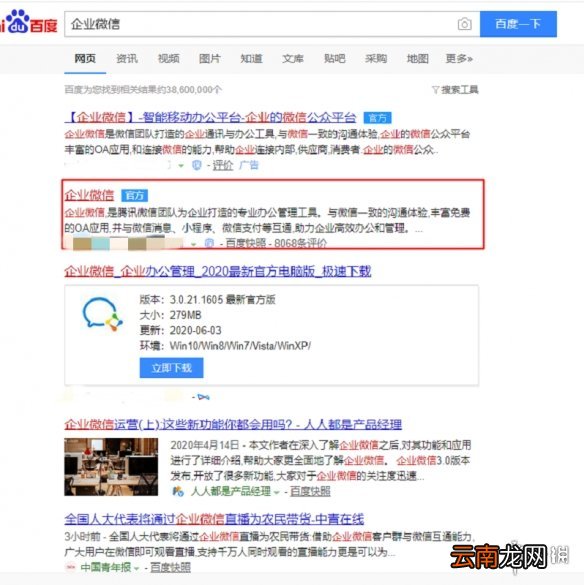Open 全国人大代表将通过企业微信直播 news link
Image resolution: width=584 pixels, height=585 pixels.
(x=214, y=519)
